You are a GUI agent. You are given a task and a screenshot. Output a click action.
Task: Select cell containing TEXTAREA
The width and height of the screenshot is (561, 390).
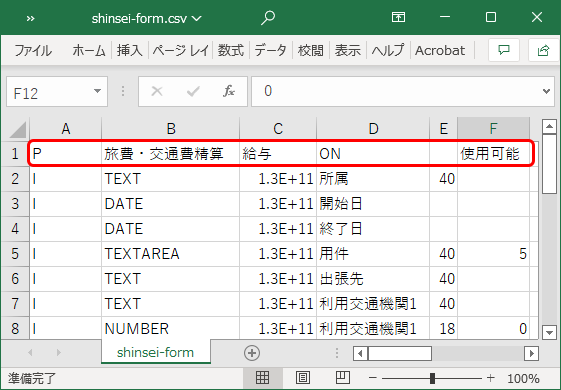171,254
